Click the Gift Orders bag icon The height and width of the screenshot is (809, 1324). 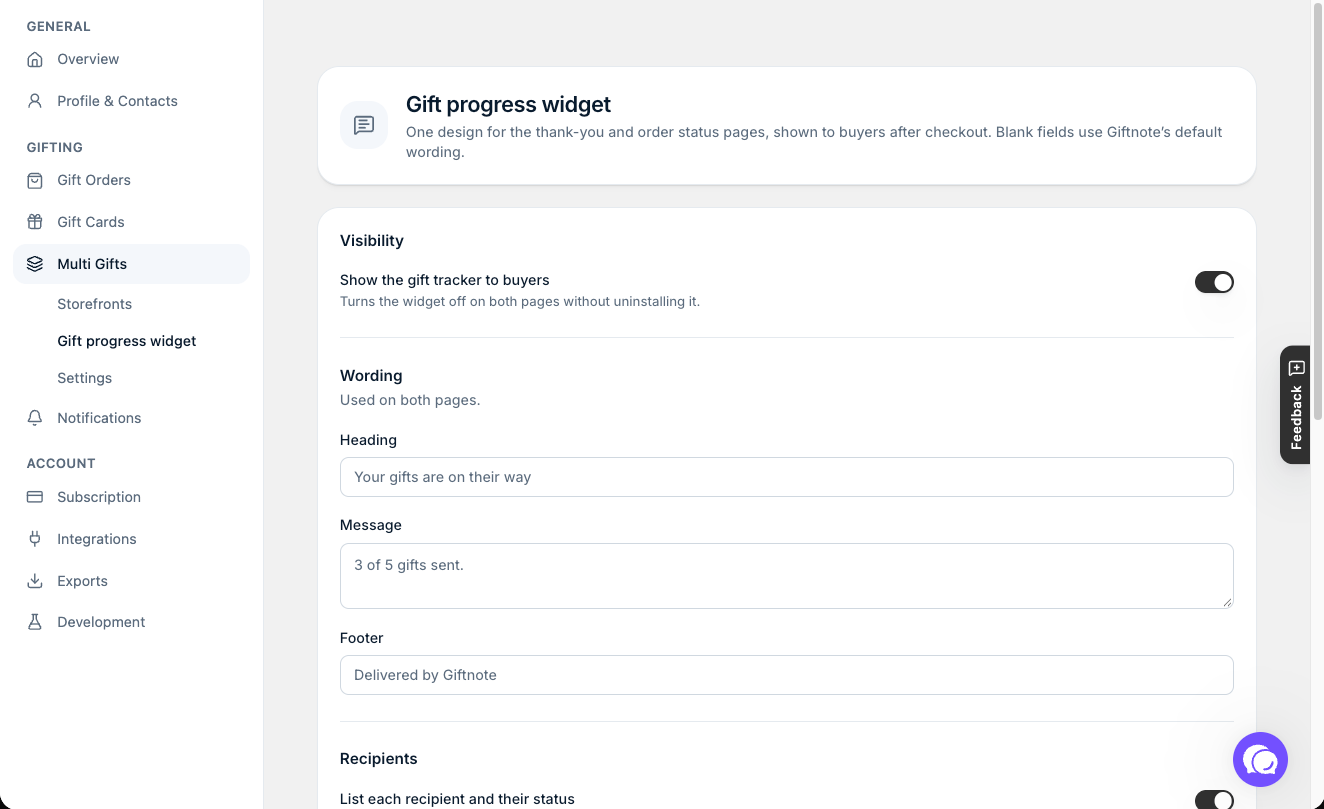[35, 180]
